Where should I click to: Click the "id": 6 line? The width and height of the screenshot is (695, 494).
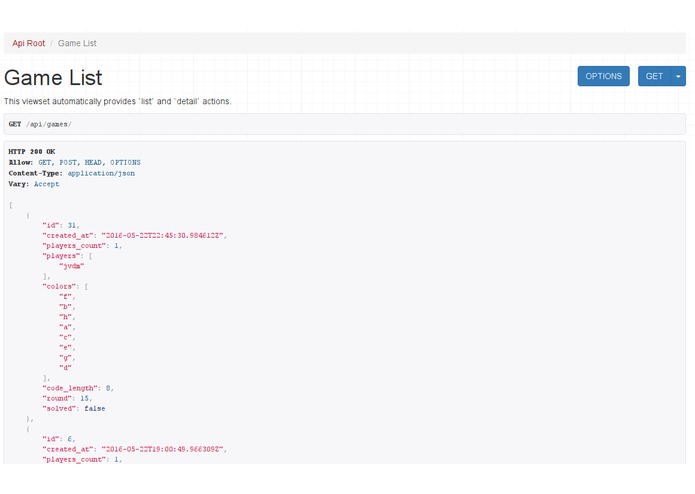tap(59, 439)
